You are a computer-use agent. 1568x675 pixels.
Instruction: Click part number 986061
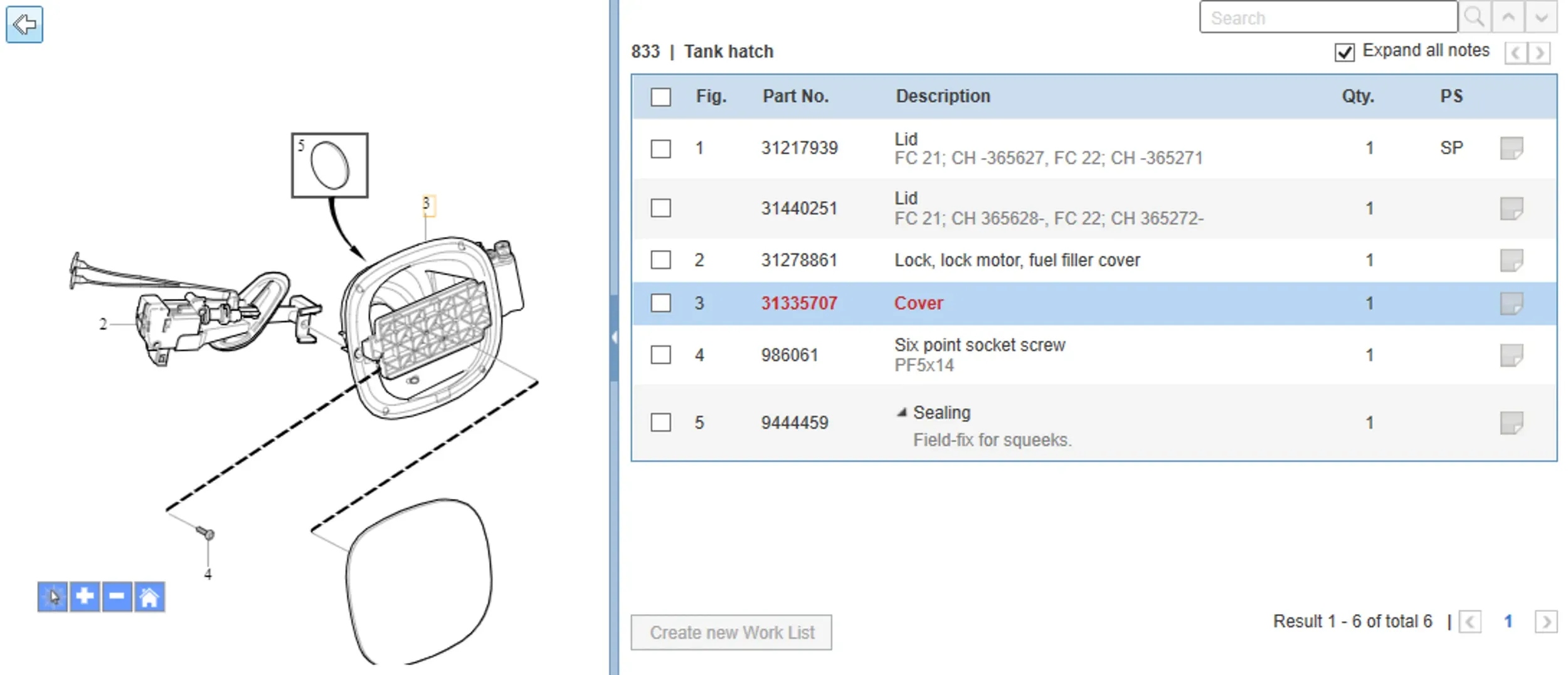pyautogui.click(x=790, y=355)
